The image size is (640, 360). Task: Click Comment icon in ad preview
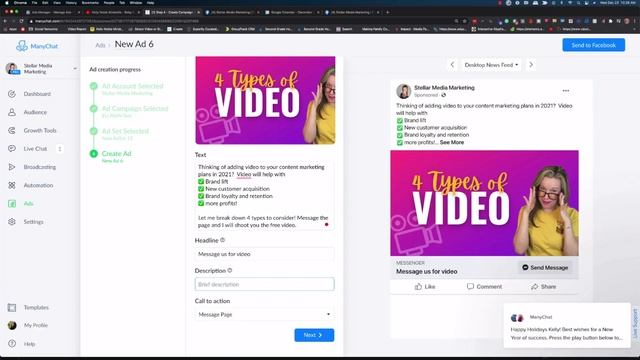pyautogui.click(x=470, y=287)
